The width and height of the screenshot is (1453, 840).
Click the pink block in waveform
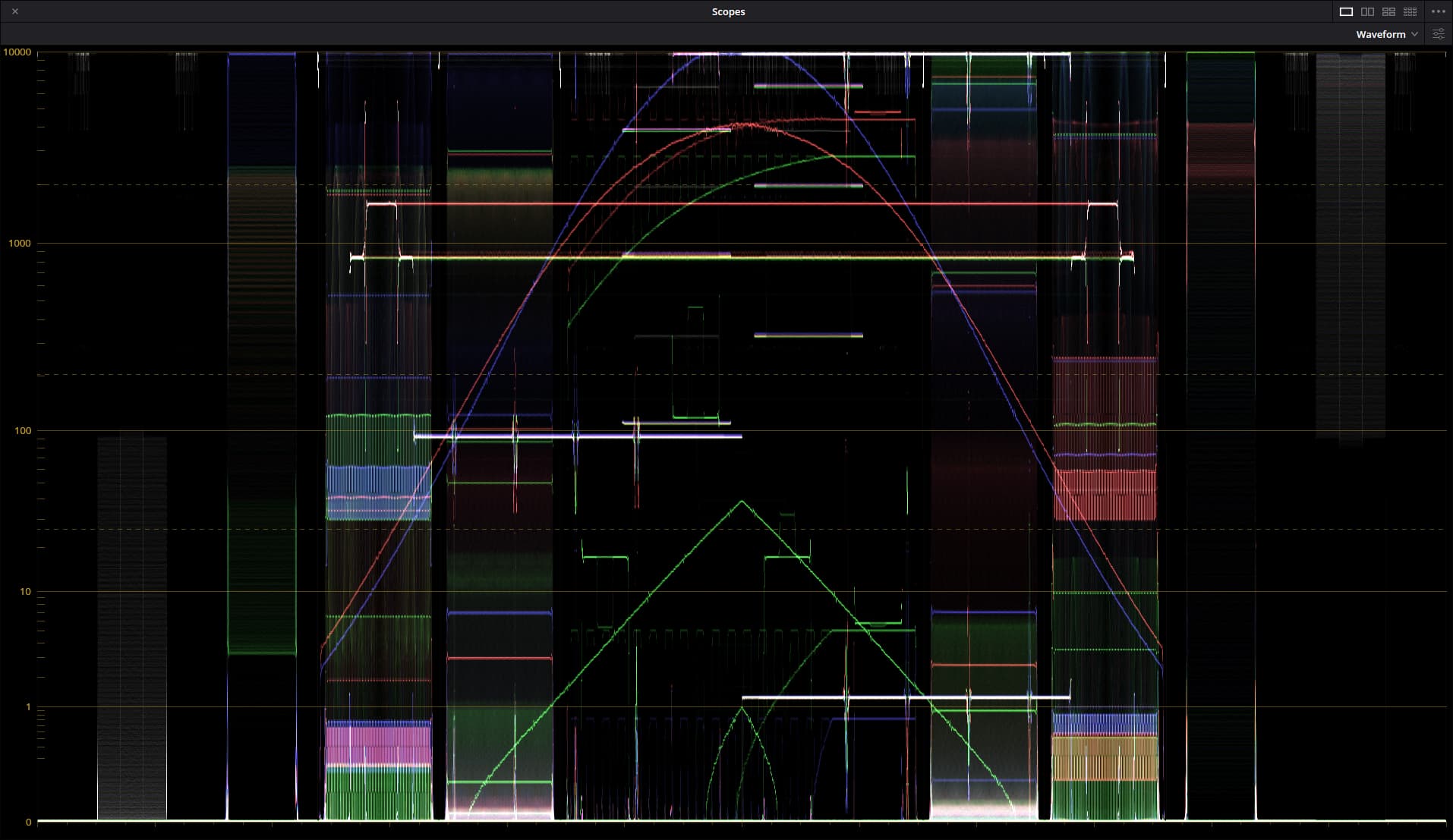378,744
